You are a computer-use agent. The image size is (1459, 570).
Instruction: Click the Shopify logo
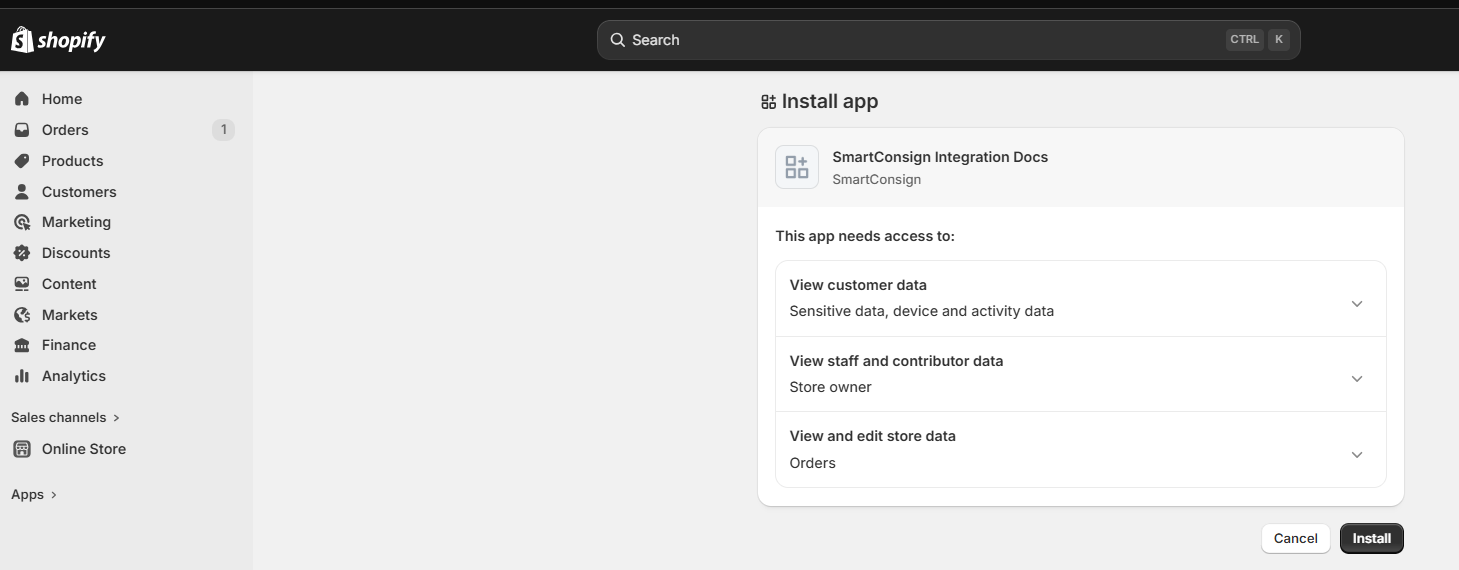(58, 40)
